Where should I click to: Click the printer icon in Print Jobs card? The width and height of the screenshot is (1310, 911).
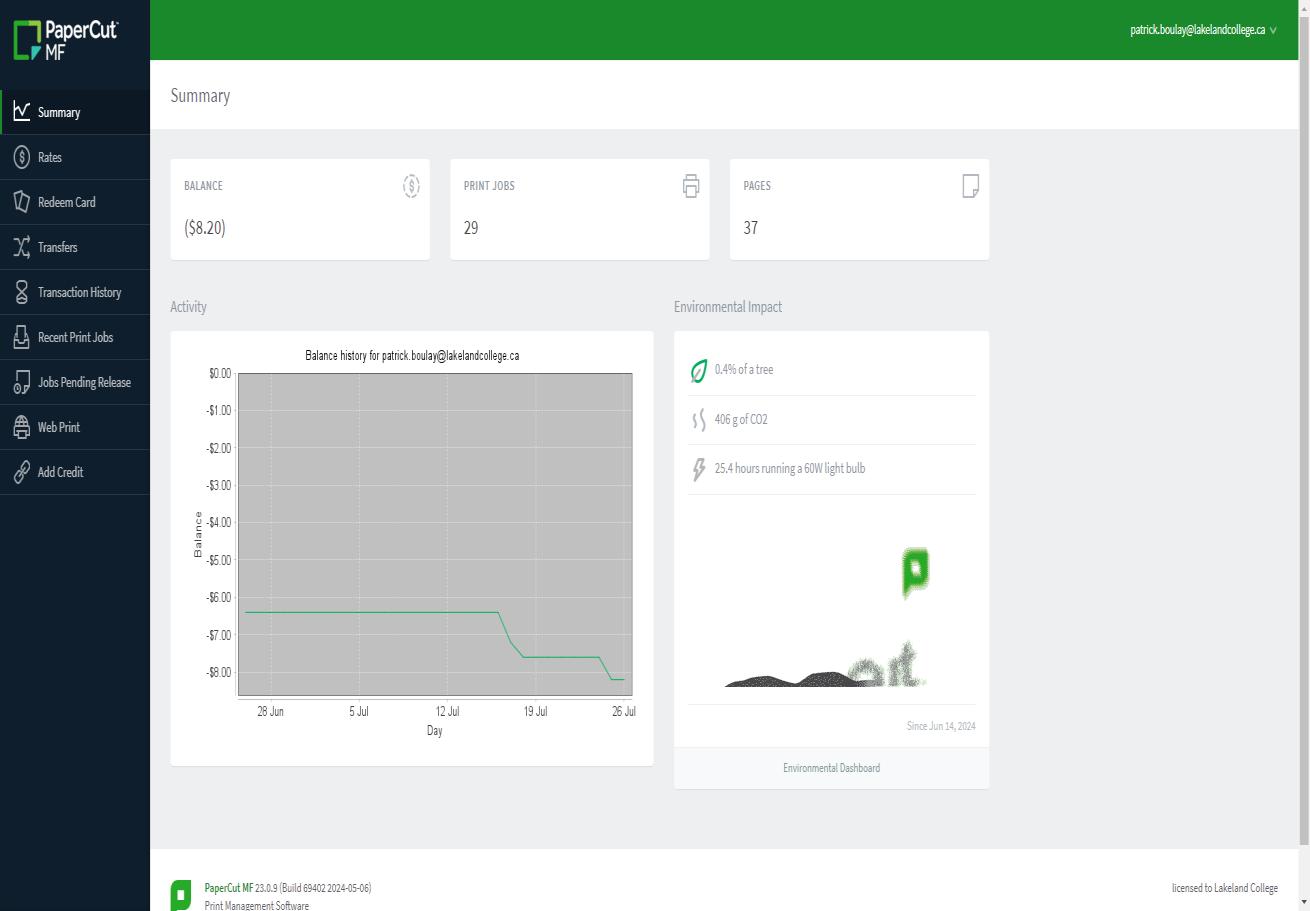(x=691, y=185)
